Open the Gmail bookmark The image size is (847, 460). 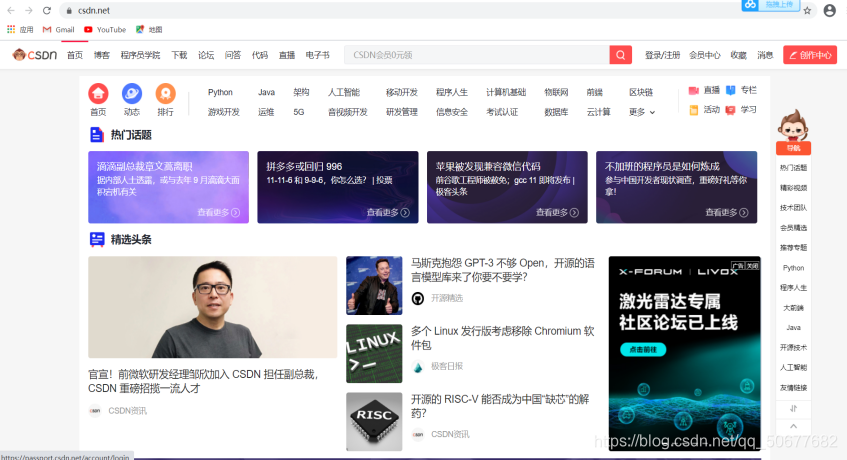tap(58, 30)
